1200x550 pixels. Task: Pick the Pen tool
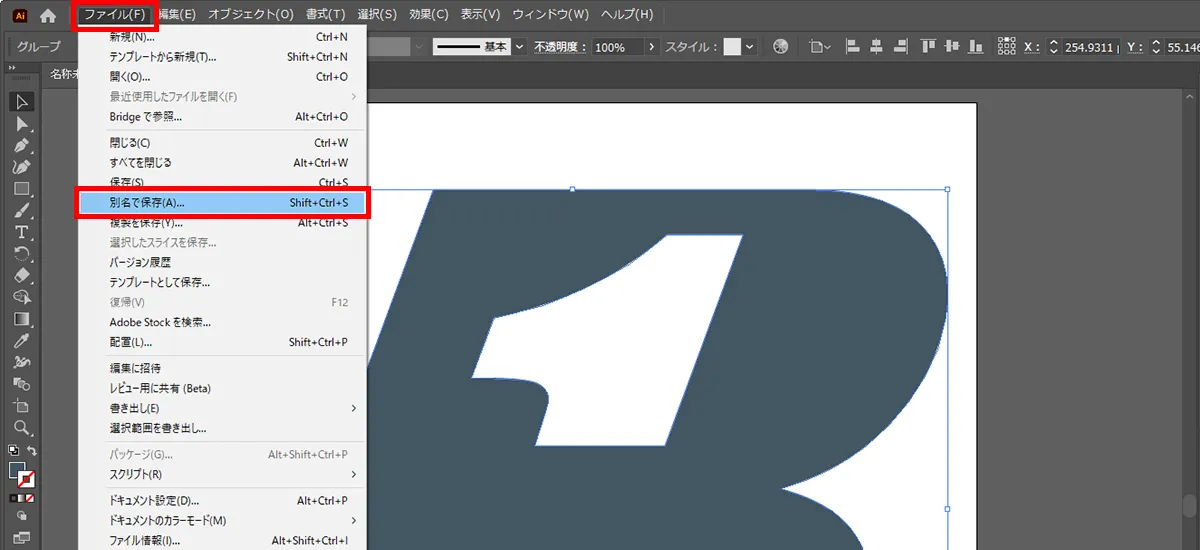(x=22, y=146)
